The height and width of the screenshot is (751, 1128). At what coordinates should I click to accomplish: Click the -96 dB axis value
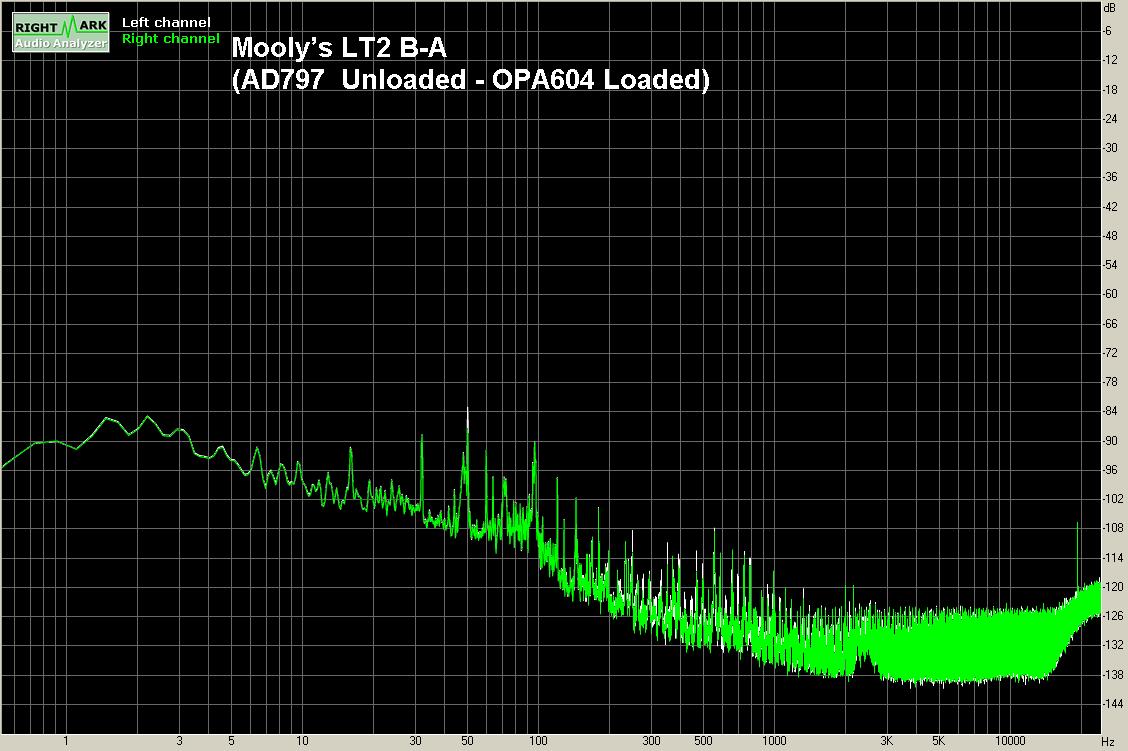pos(1110,469)
